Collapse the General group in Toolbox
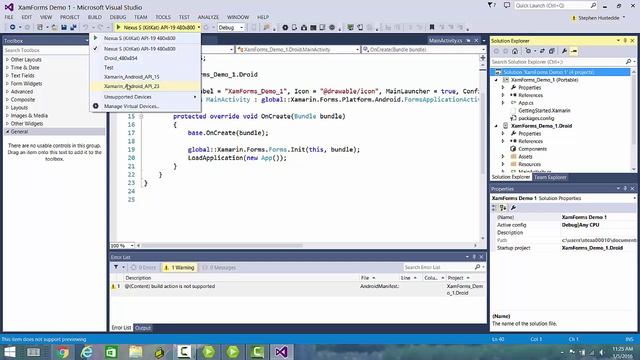Screen dimensions: 640x360 tap(7, 131)
